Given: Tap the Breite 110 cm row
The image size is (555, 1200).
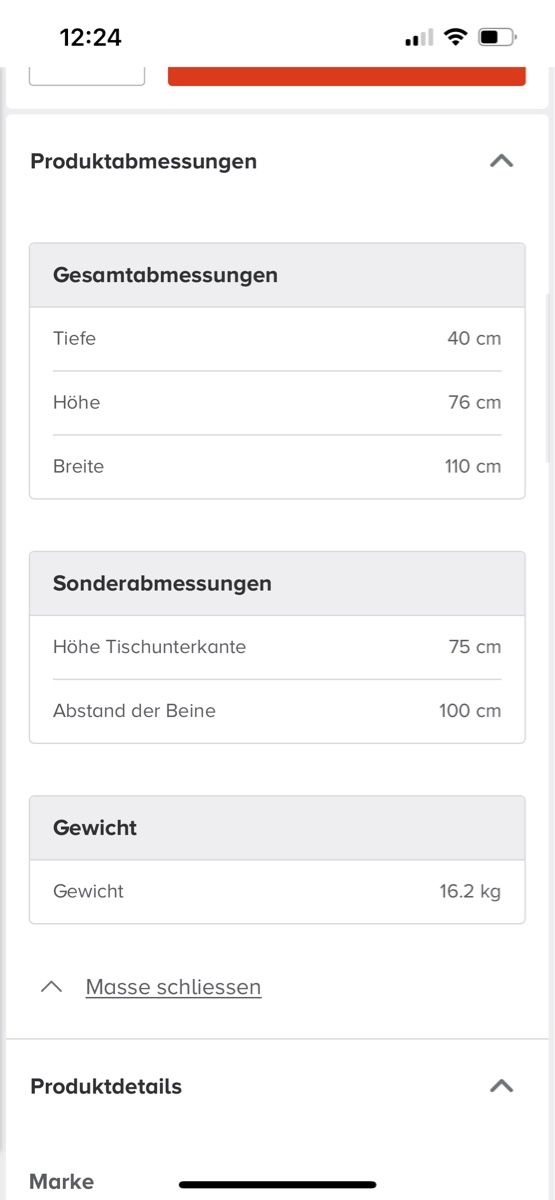Looking at the screenshot, I should pyautogui.click(x=277, y=467).
